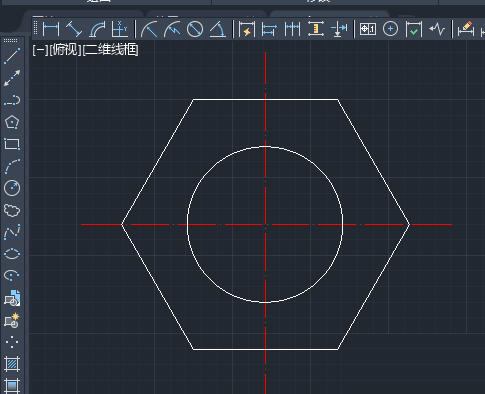Image resolution: width=485 pixels, height=394 pixels.
Task: Select the Polygon tool
Action: pos(12,122)
